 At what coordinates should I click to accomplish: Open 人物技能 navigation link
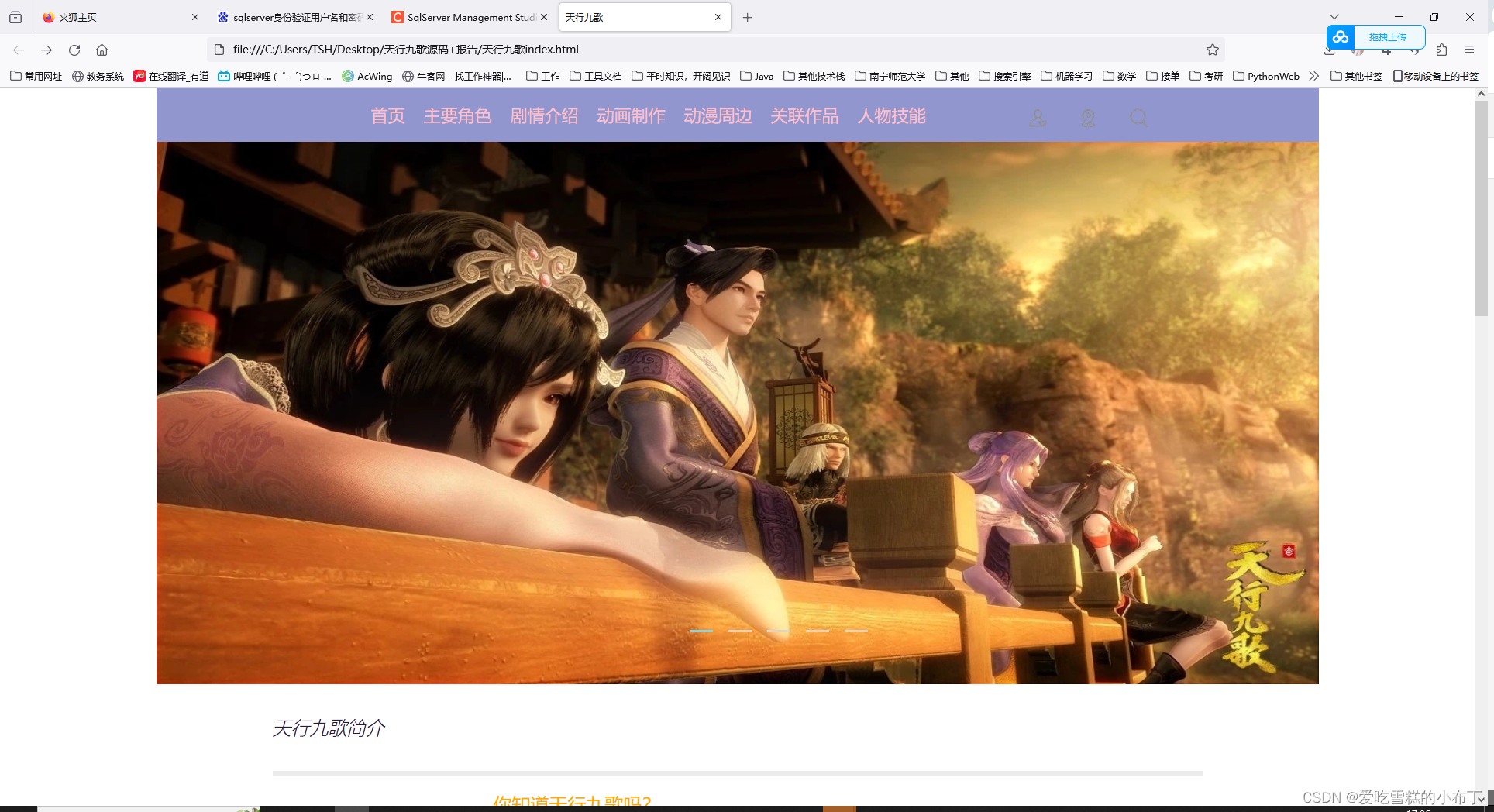coord(891,116)
